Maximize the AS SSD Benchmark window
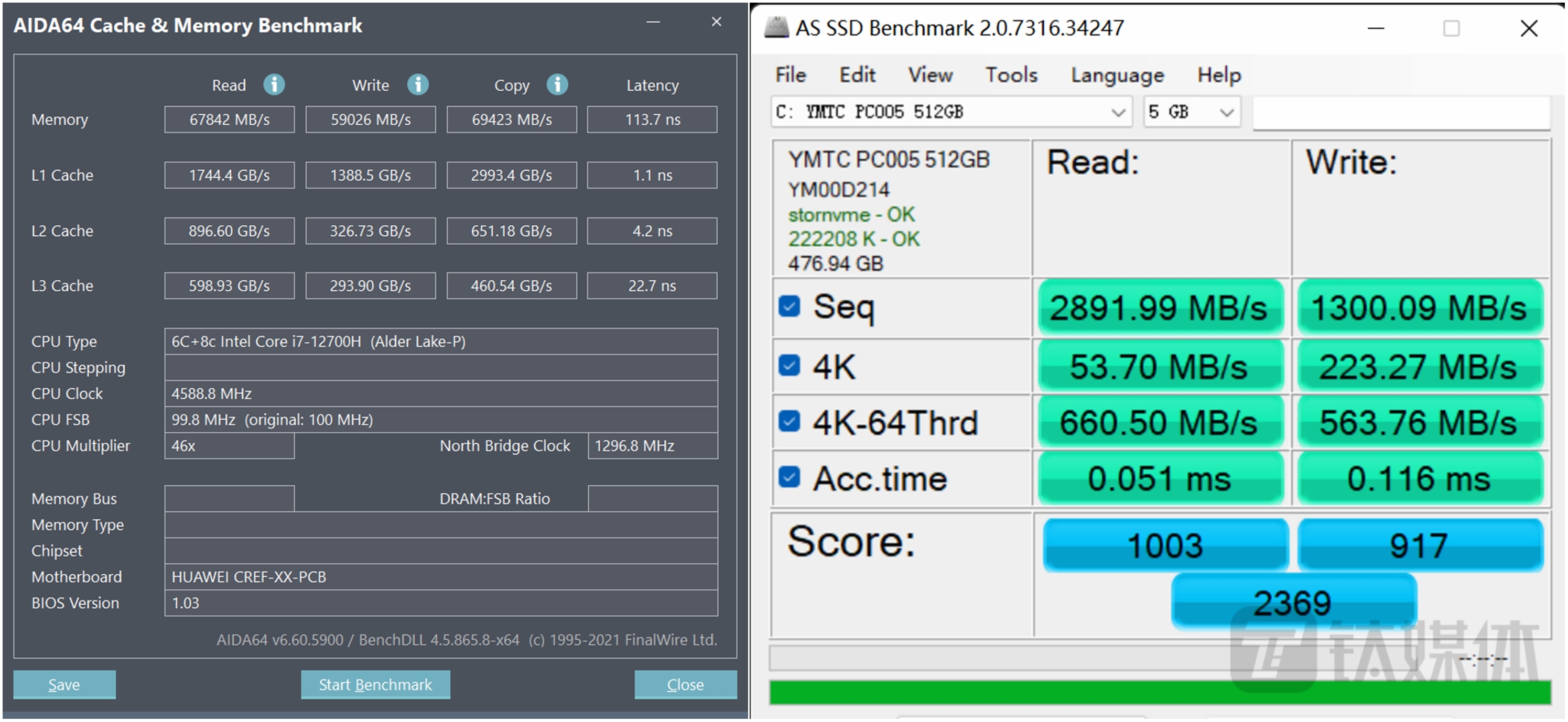 (x=1451, y=29)
